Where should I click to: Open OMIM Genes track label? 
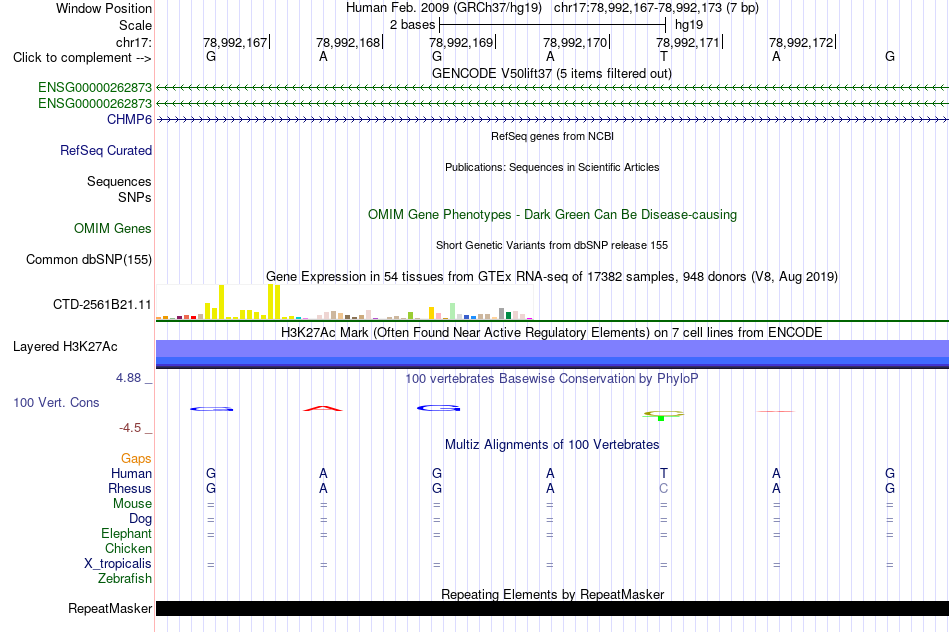[x=113, y=228]
